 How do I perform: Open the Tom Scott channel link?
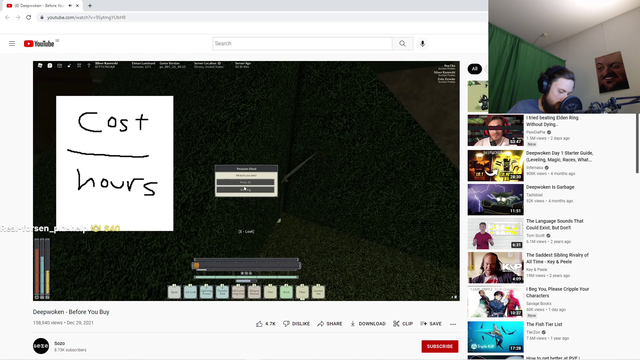(535, 236)
